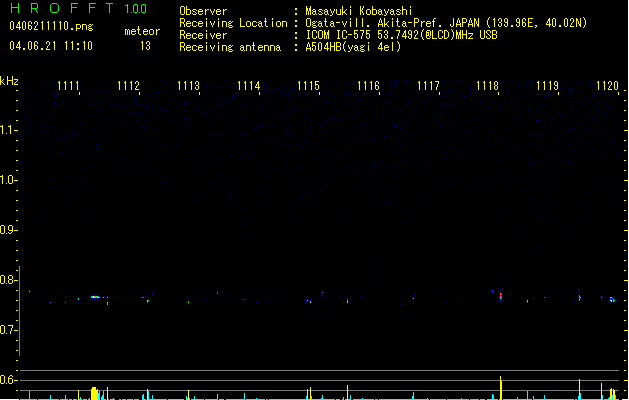629x400 pixels.
Task: Click time marker 1113
Action: [x=188, y=86]
